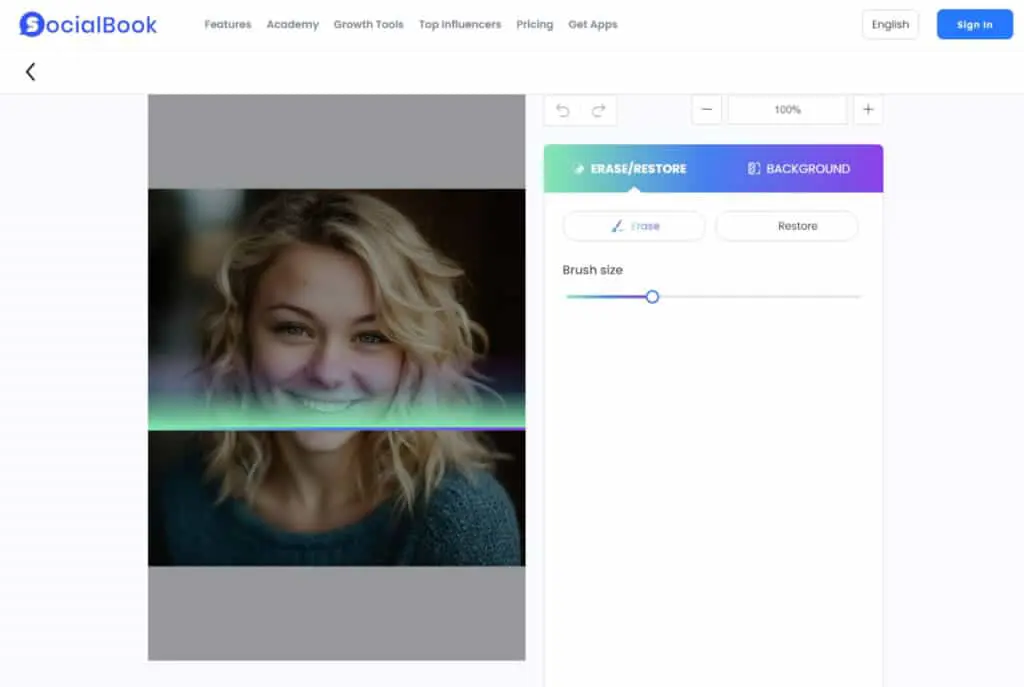
Task: Open the Growth Tools menu
Action: point(368,24)
